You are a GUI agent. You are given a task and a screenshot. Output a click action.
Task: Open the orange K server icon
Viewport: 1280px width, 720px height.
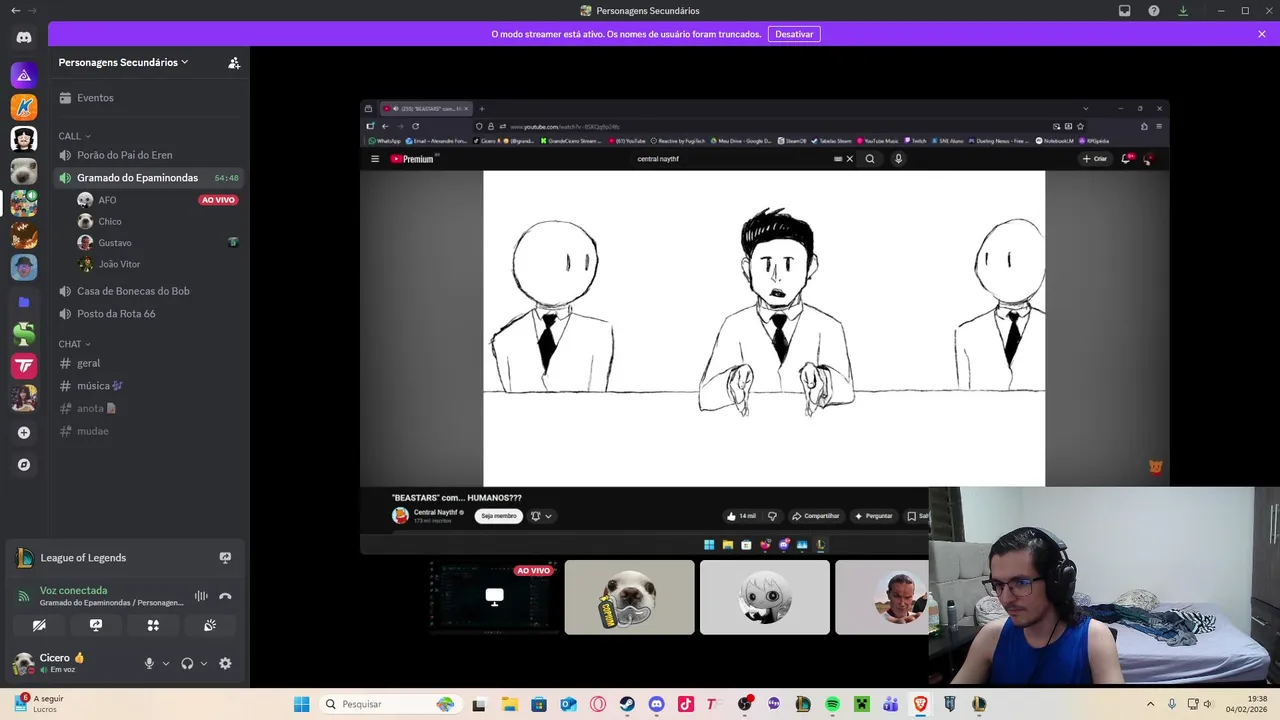coord(24,107)
